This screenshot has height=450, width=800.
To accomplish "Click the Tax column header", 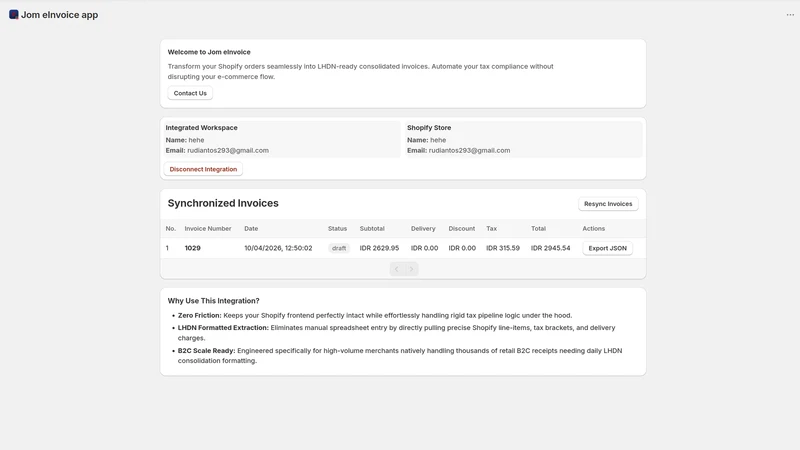I will tap(491, 229).
